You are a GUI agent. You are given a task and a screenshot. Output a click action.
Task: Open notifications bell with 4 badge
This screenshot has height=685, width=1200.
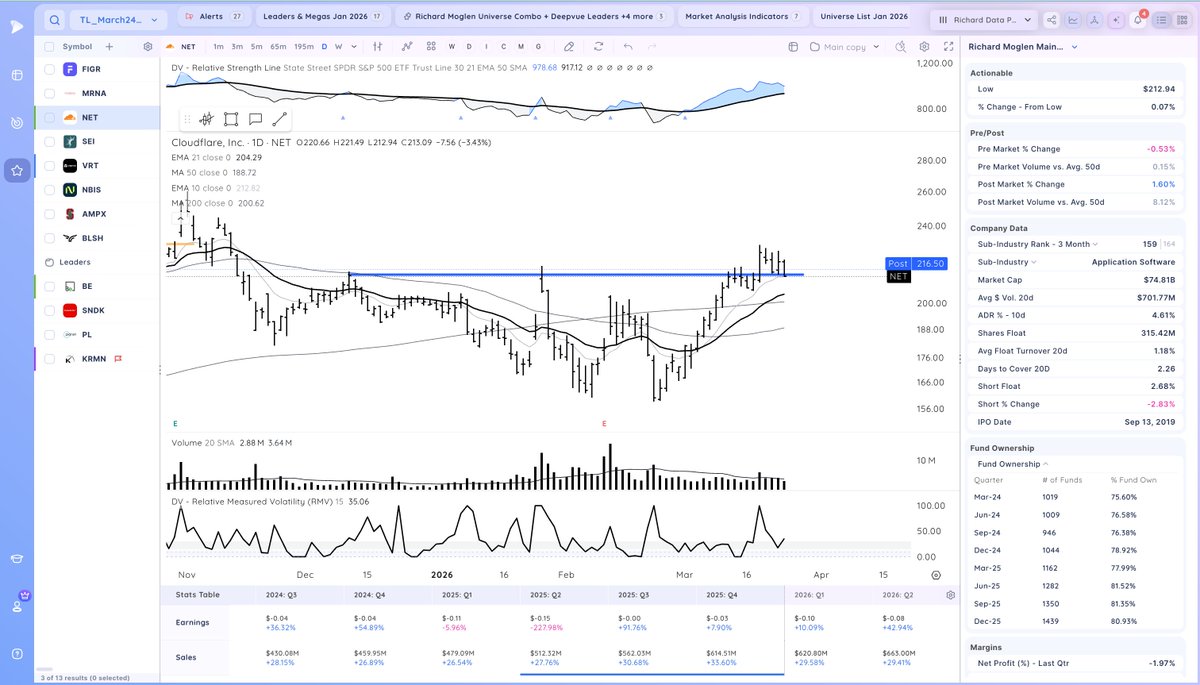pyautogui.click(x=1138, y=19)
